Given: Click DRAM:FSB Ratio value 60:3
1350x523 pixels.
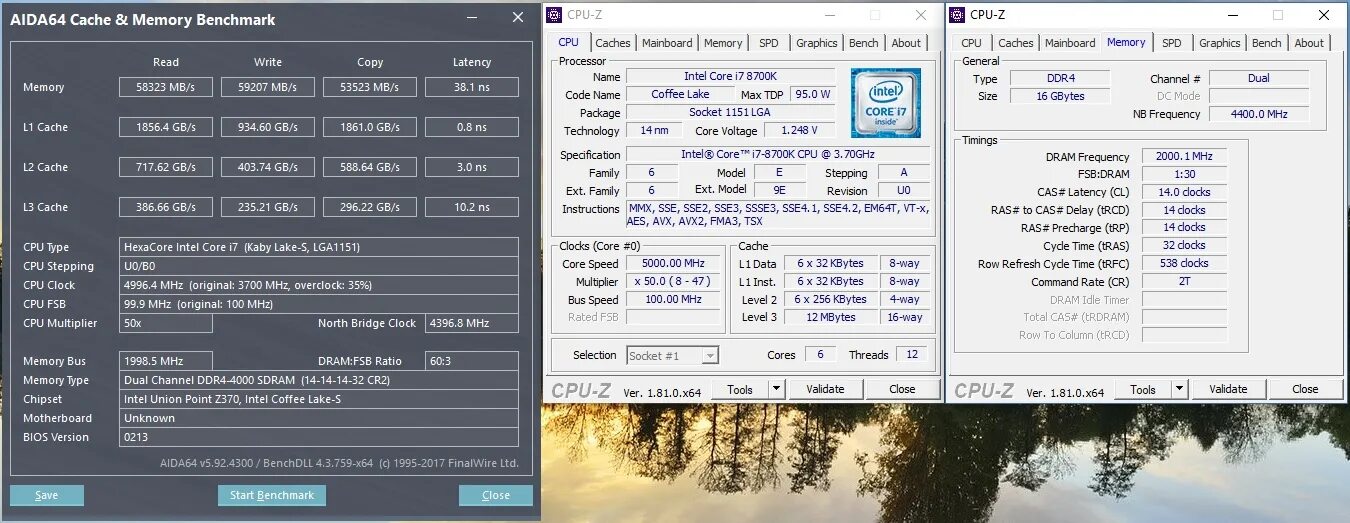Looking at the screenshot, I should click(472, 361).
